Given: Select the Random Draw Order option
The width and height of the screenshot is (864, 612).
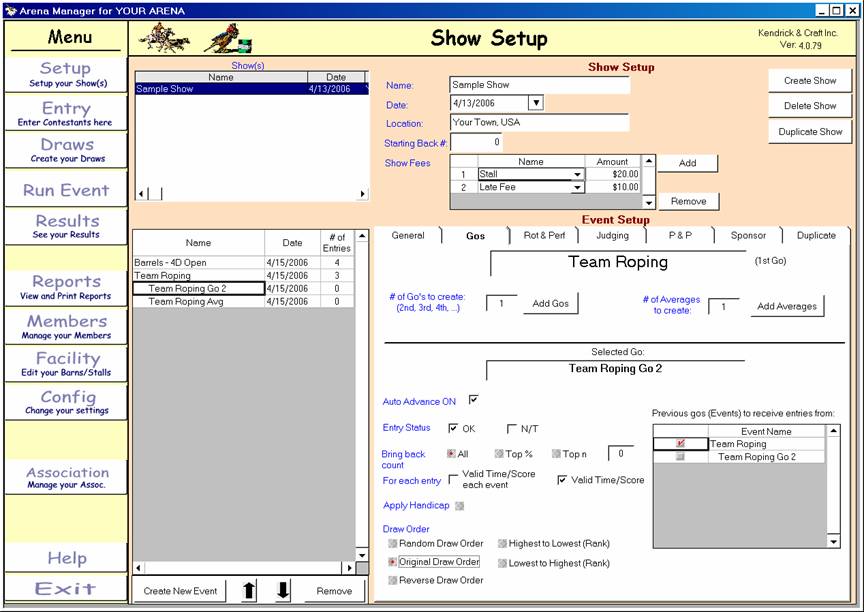Looking at the screenshot, I should 393,544.
